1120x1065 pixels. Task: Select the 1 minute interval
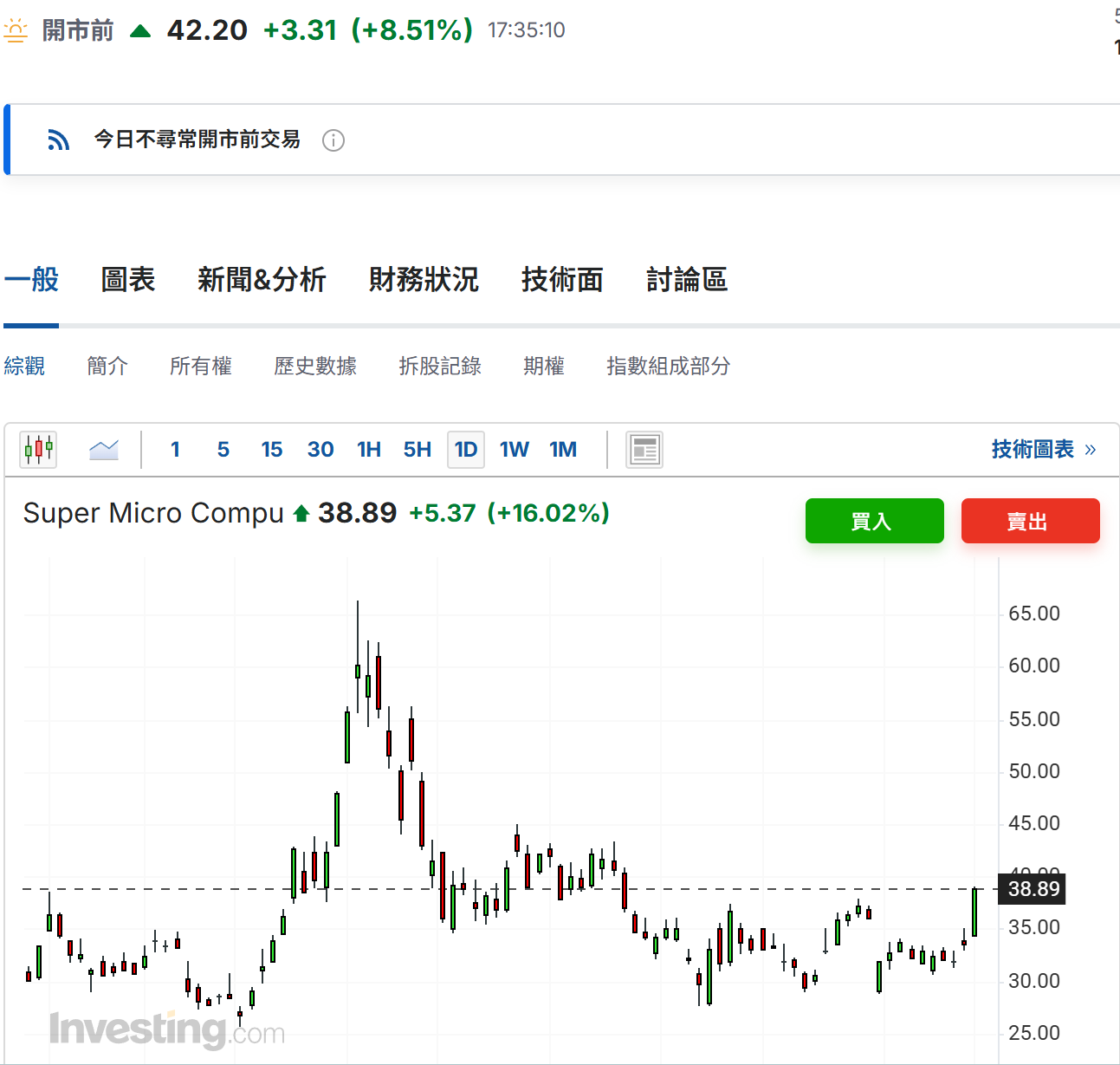click(175, 450)
